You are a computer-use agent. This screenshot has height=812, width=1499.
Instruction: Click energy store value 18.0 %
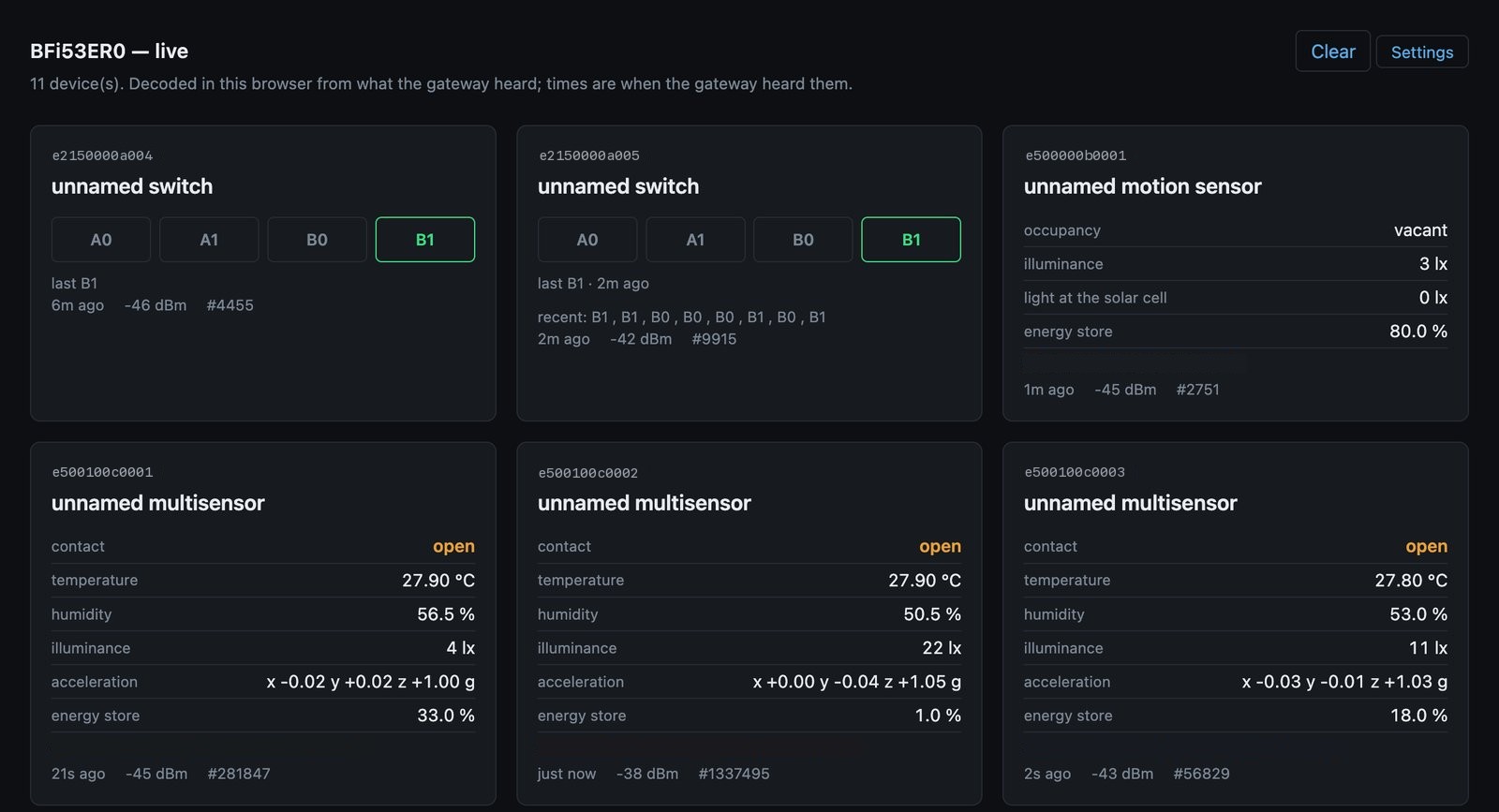[1418, 716]
